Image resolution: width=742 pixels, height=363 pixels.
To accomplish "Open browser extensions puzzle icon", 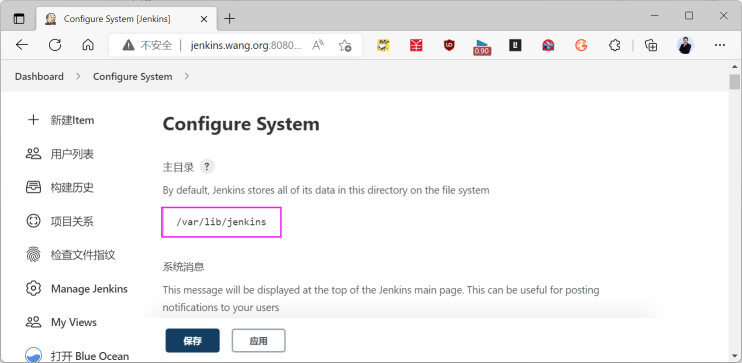I will coord(614,45).
